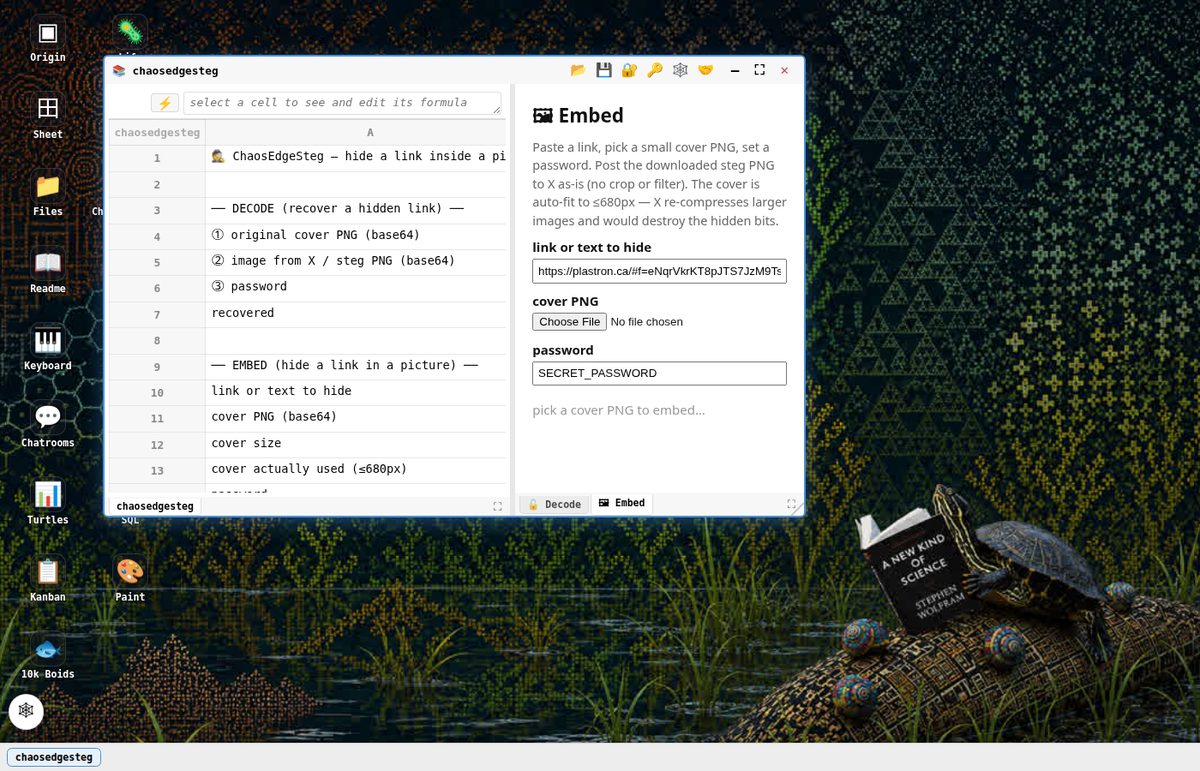Select the recovered cell
Screen dimensions: 1200x771
click(356, 314)
